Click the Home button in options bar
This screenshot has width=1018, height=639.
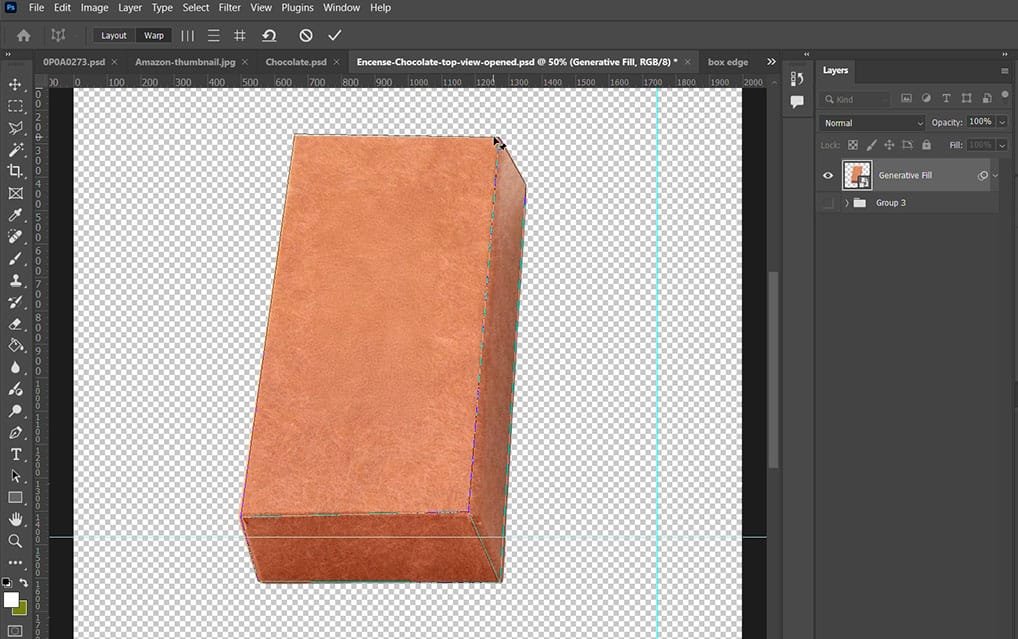[x=23, y=36]
